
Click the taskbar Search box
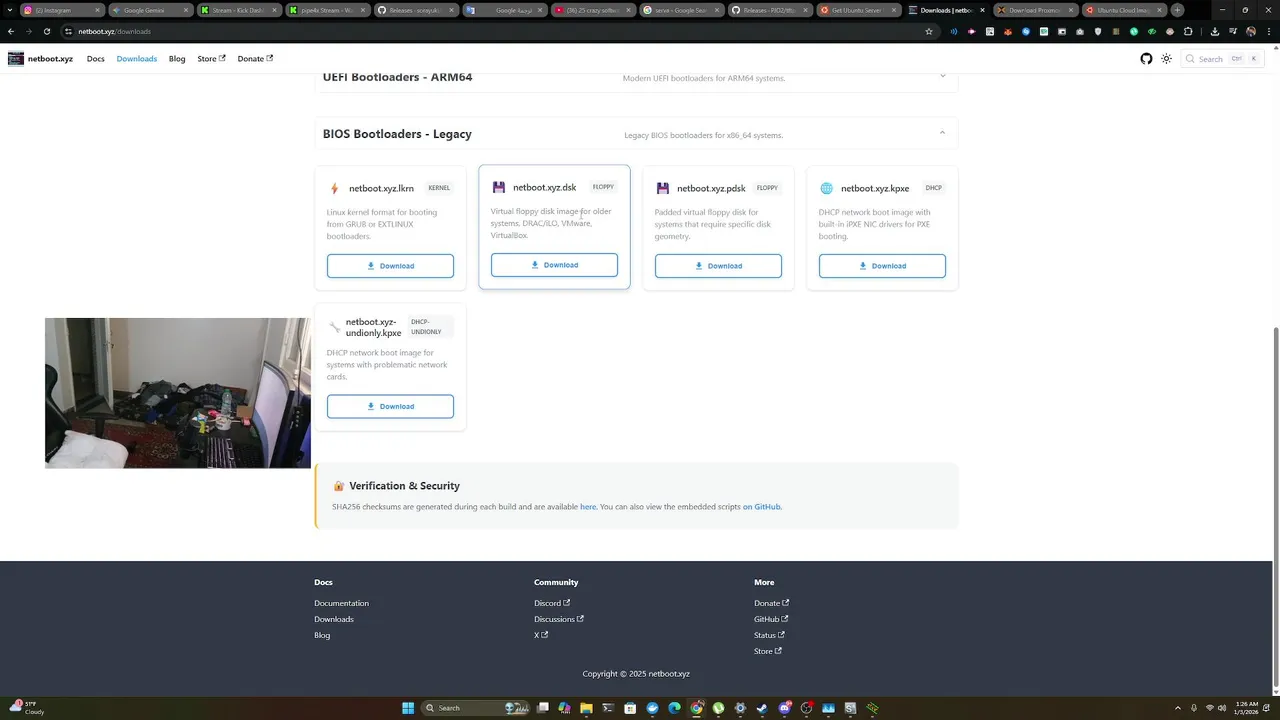coord(475,708)
